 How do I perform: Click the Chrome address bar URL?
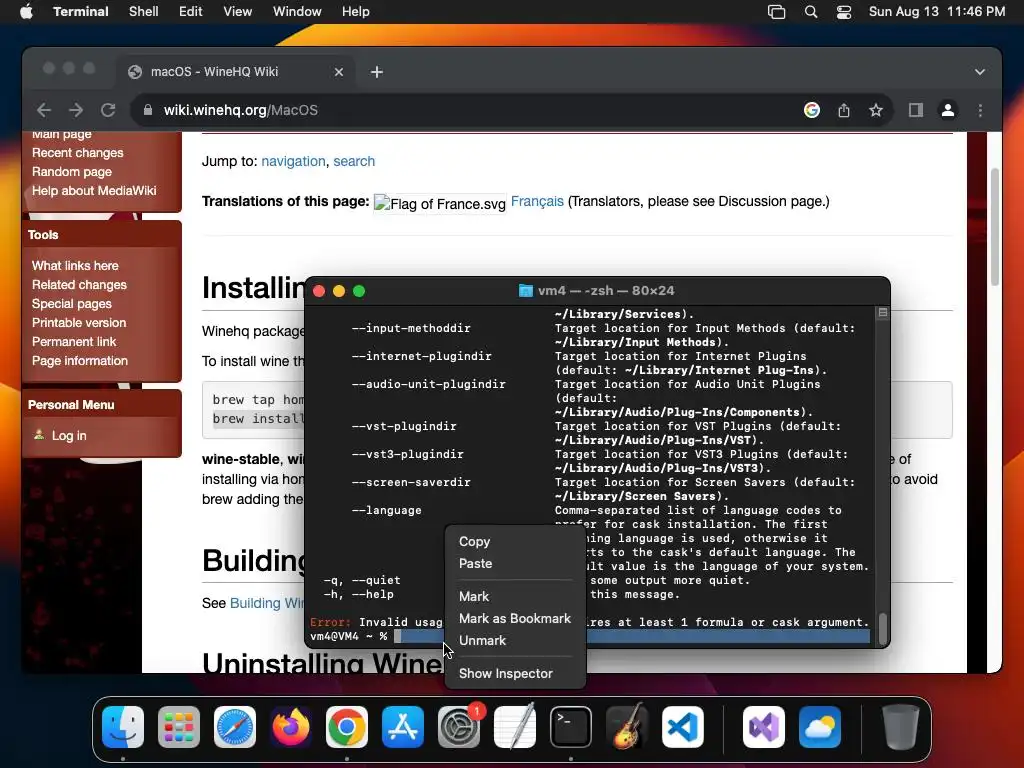coord(240,110)
